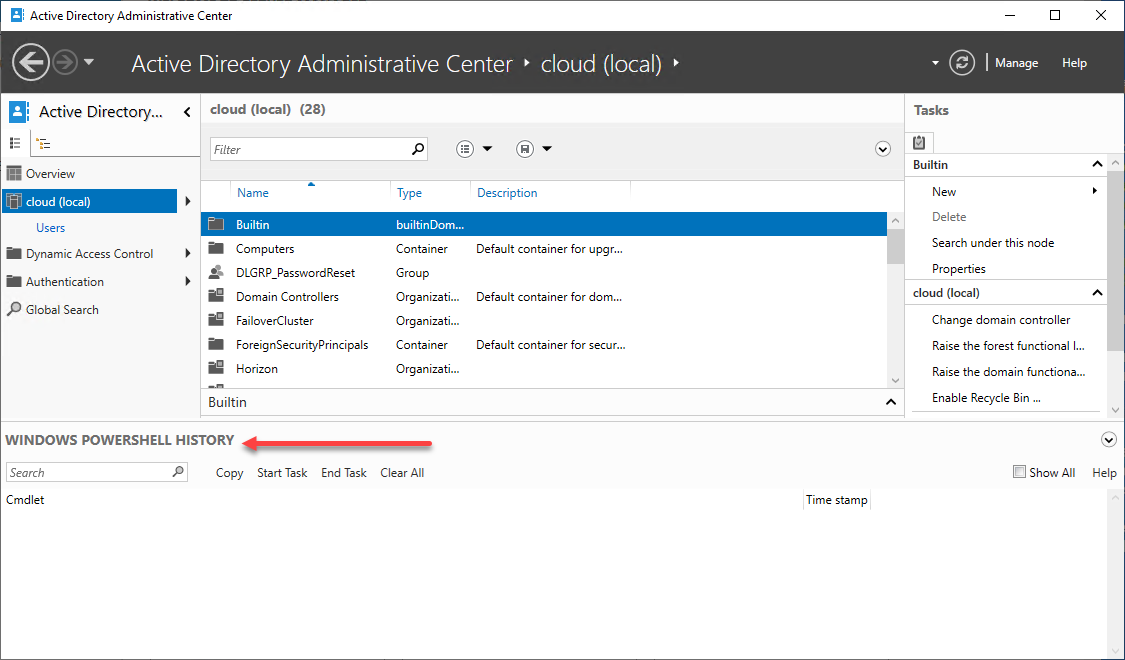The width and height of the screenshot is (1125, 660).
Task: Click Start Task button
Action: [x=282, y=473]
